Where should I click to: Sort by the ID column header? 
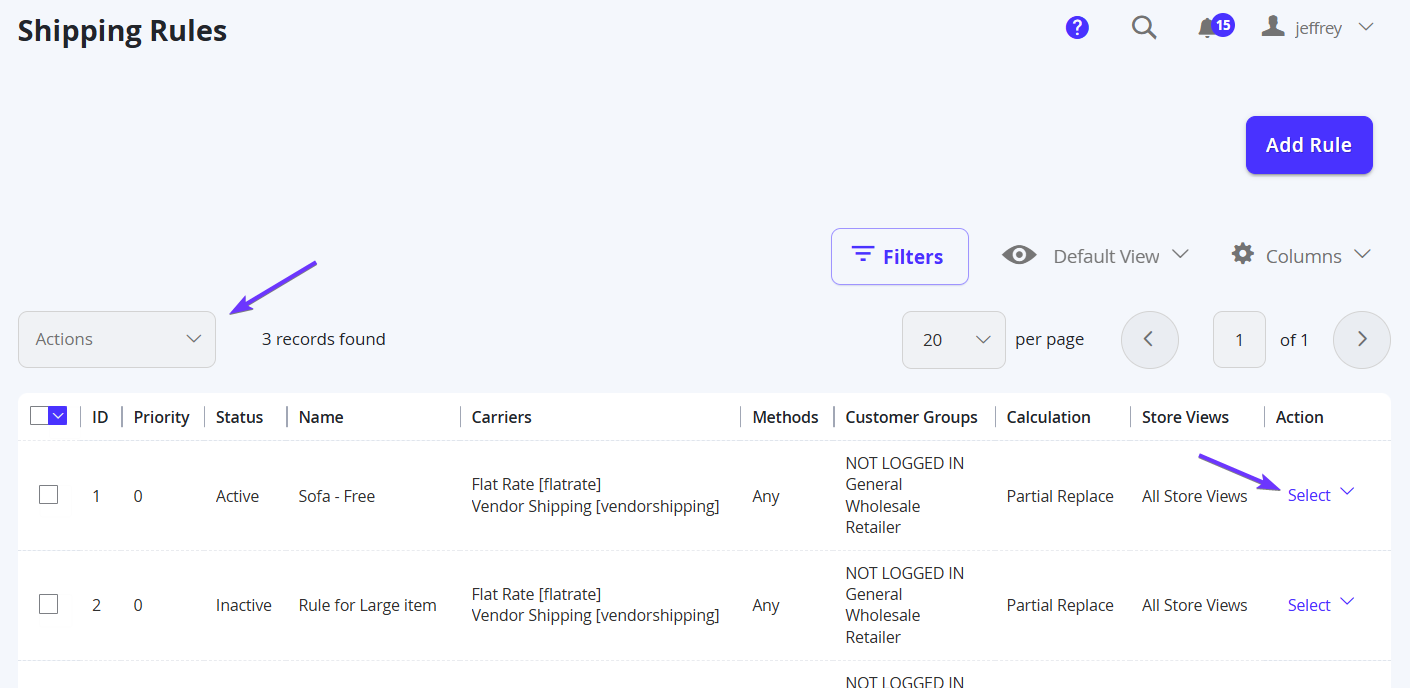(100, 417)
